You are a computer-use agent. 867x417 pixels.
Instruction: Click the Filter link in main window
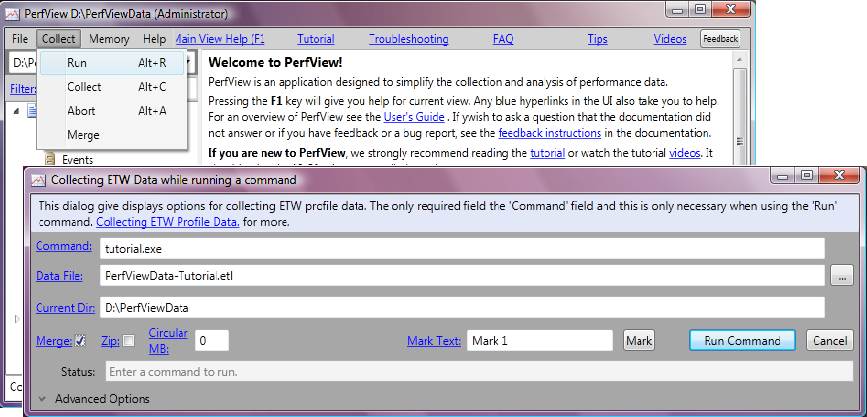23,89
